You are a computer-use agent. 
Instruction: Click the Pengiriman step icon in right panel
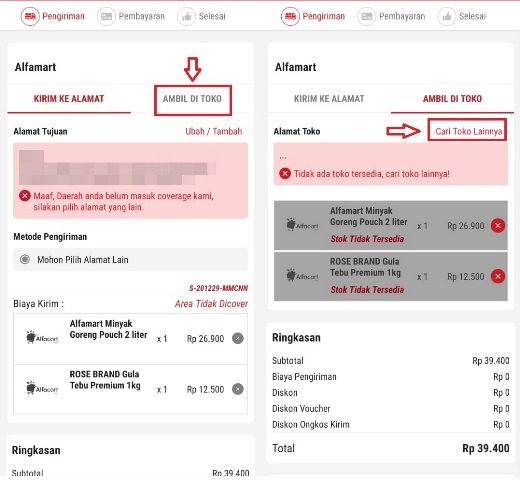tap(290, 16)
